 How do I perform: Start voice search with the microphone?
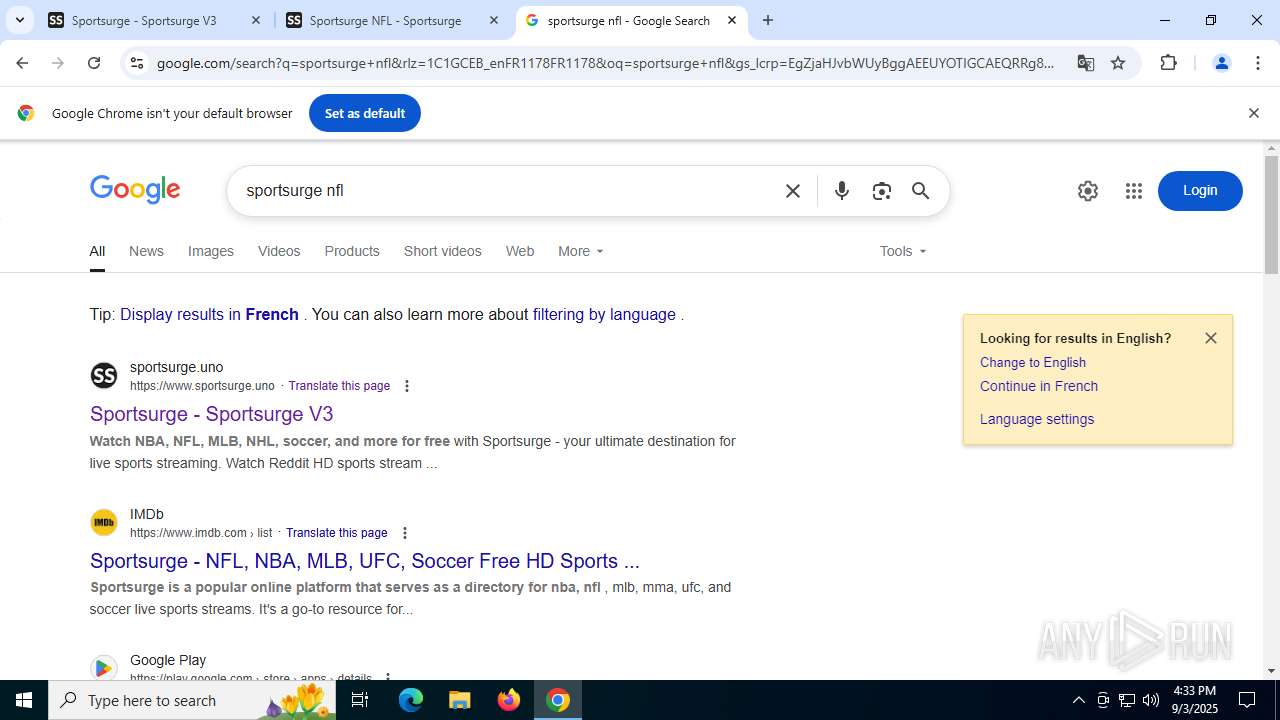tap(842, 191)
